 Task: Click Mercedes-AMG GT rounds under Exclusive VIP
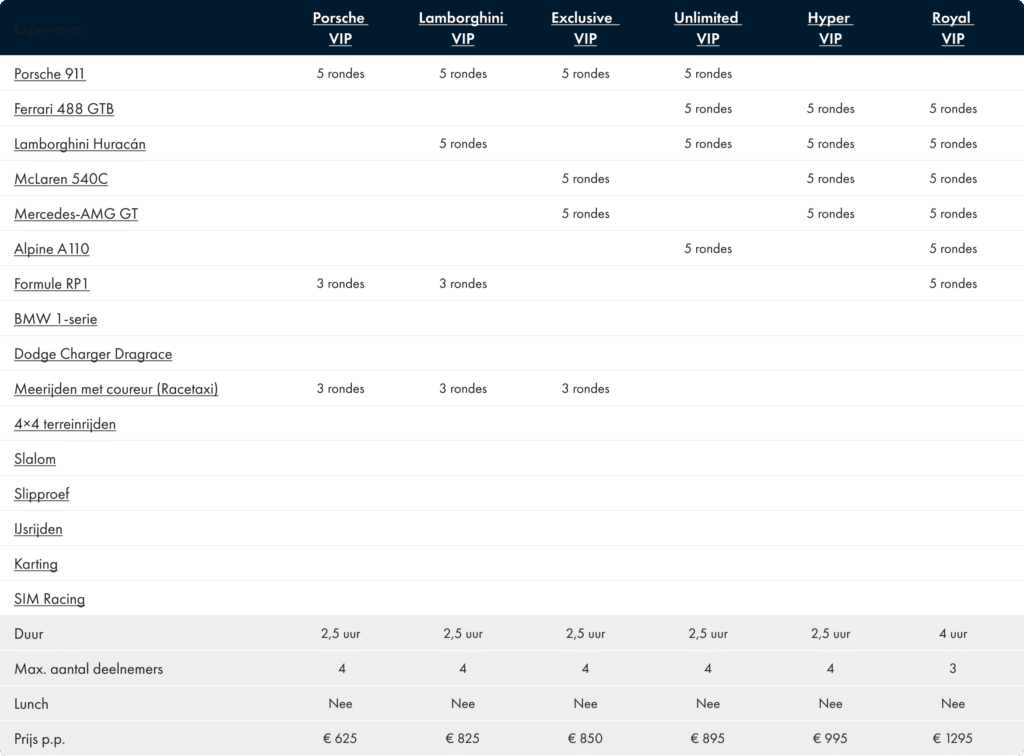585,214
